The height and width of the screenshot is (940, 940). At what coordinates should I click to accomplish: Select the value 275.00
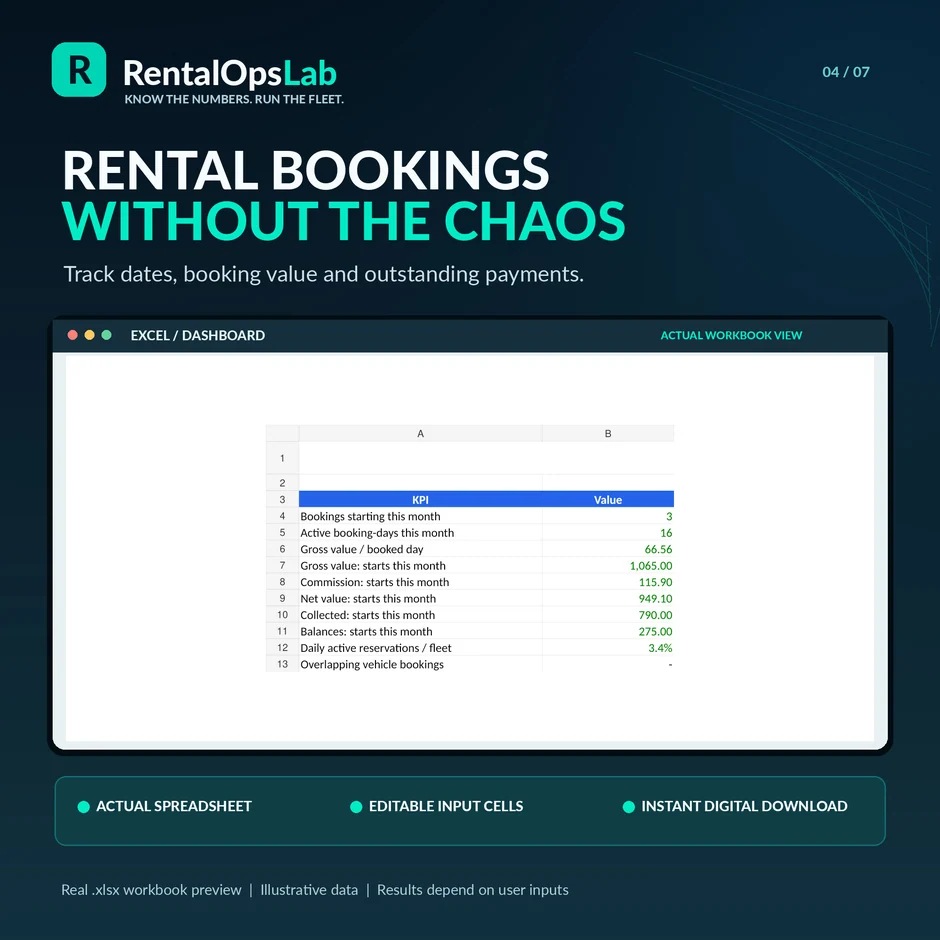[x=608, y=631]
